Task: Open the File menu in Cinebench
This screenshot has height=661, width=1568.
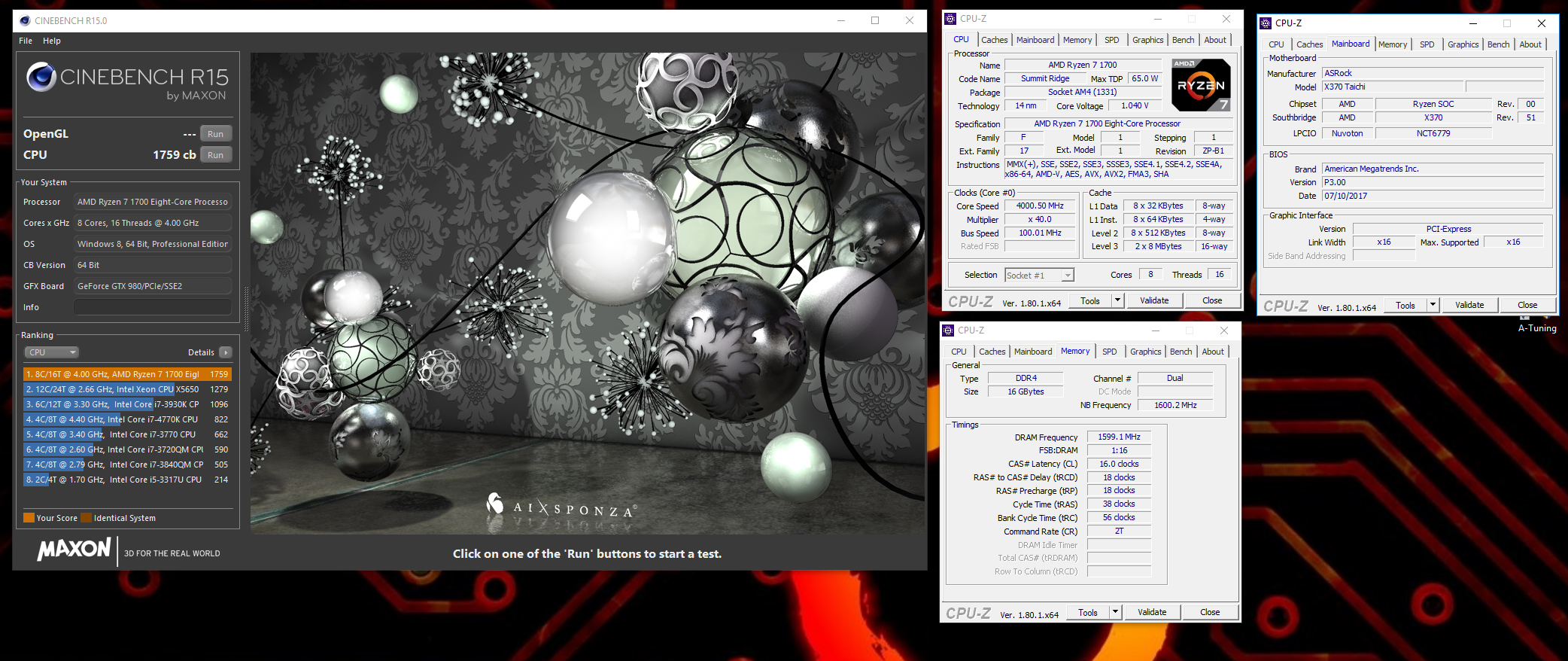Action: (x=26, y=41)
